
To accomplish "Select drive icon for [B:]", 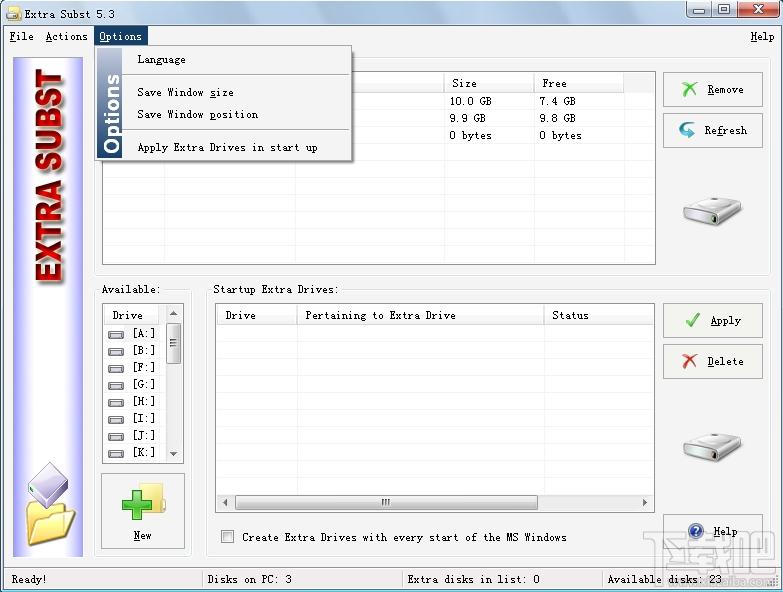I will (116, 351).
